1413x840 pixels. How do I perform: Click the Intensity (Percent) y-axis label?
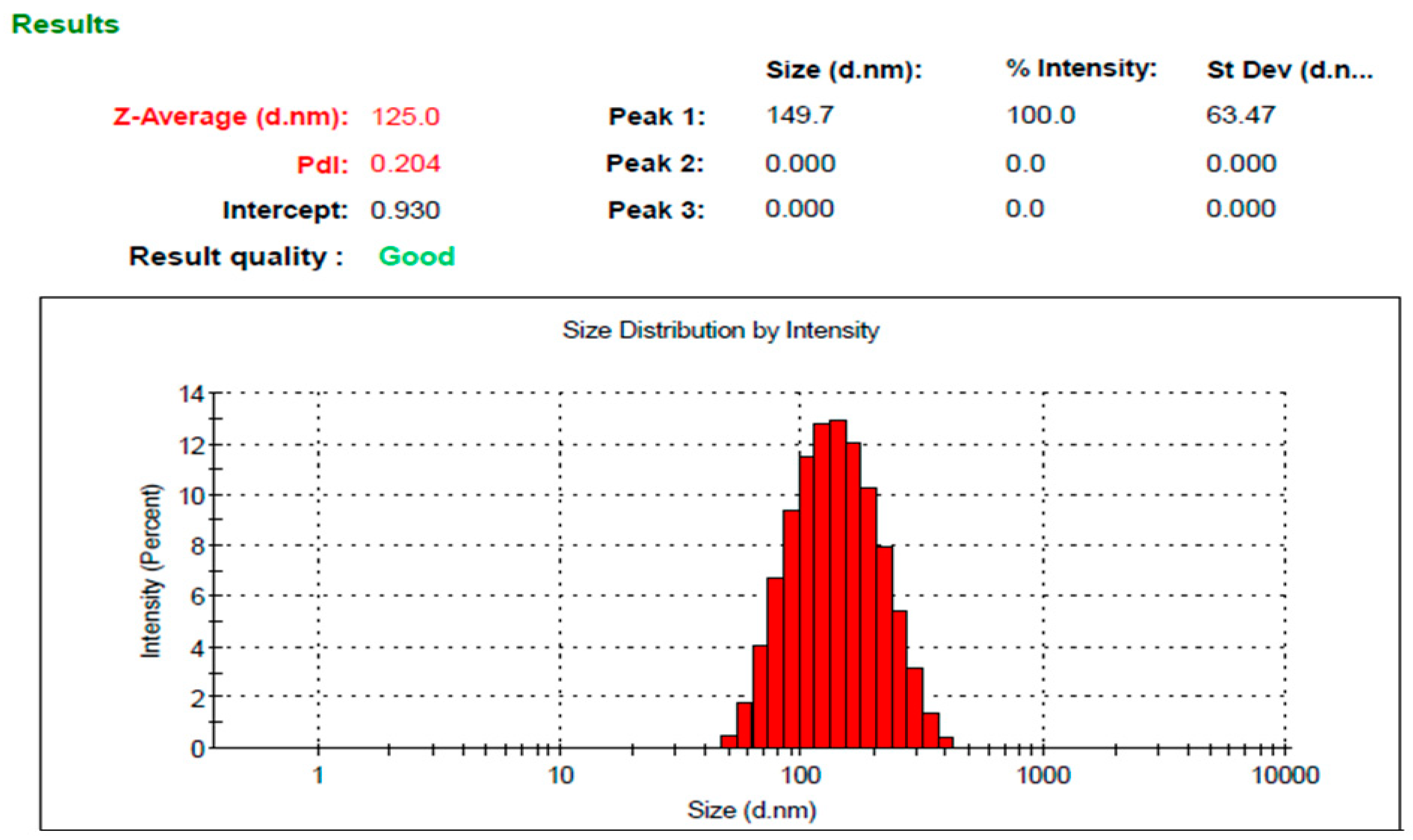(x=151, y=571)
